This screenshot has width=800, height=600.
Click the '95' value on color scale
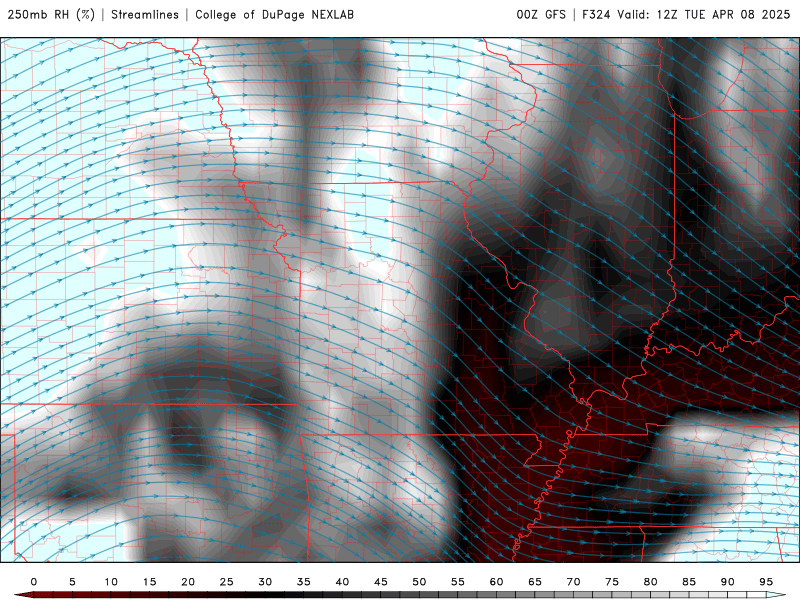[x=766, y=582]
